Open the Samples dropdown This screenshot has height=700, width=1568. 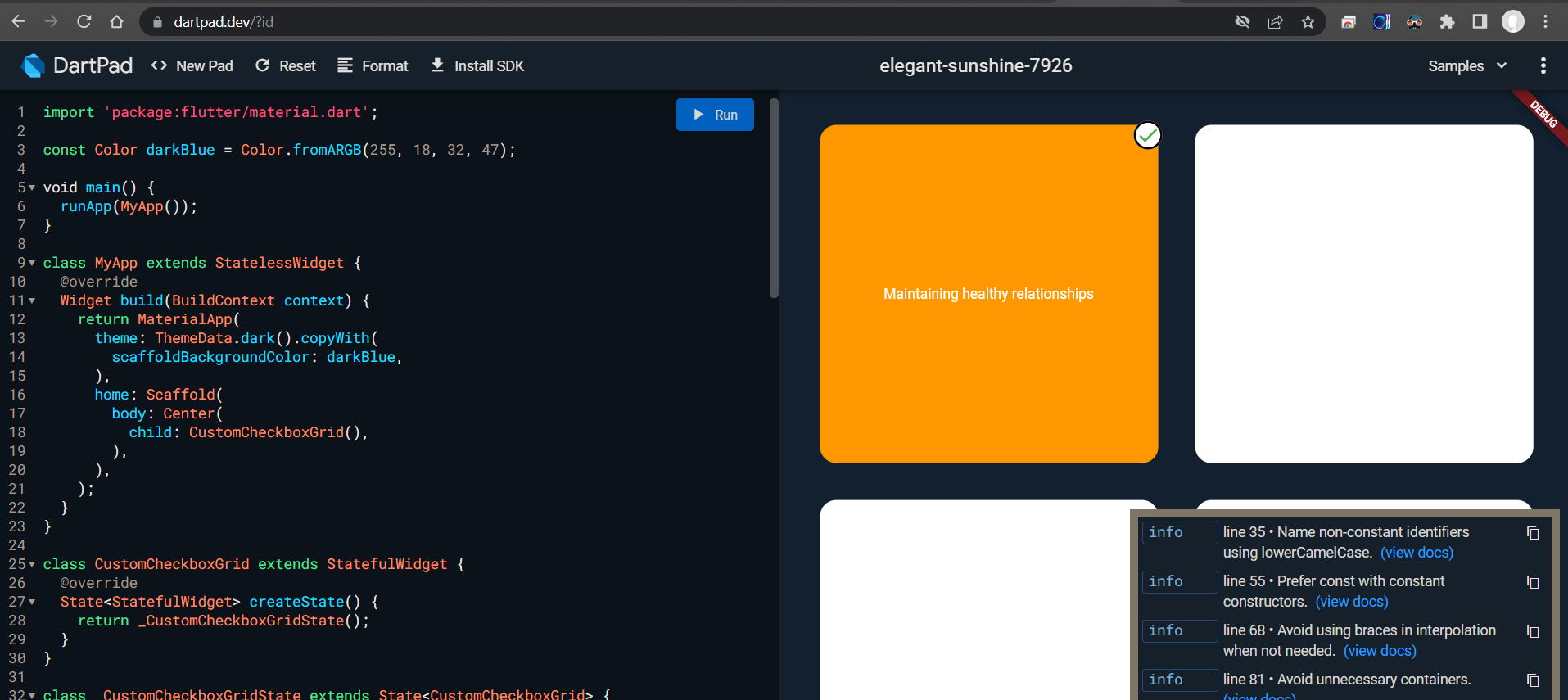pyautogui.click(x=1467, y=65)
